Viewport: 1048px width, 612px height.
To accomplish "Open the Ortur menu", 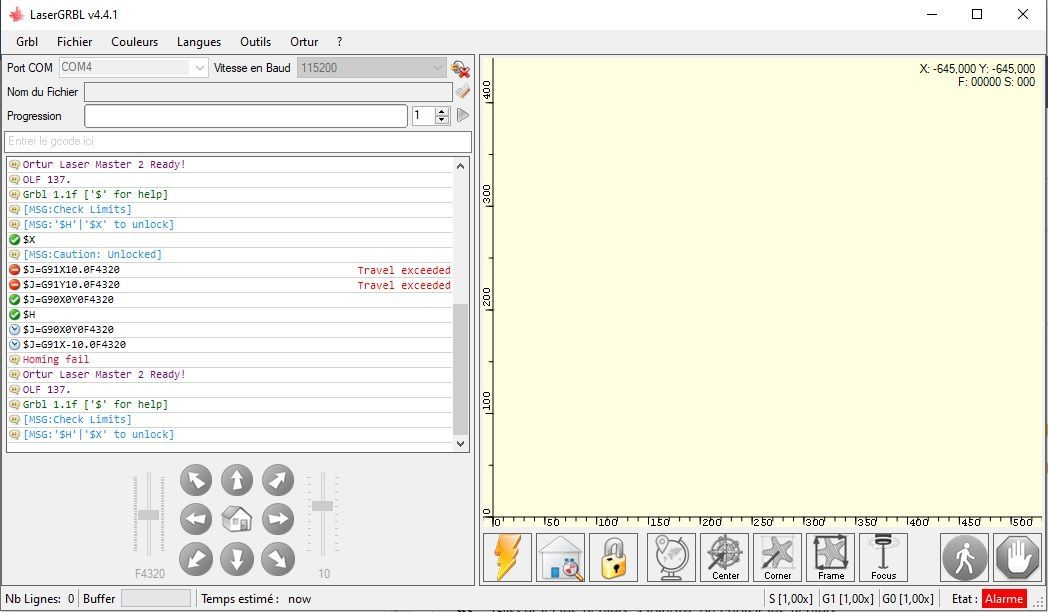I will pyautogui.click(x=304, y=41).
